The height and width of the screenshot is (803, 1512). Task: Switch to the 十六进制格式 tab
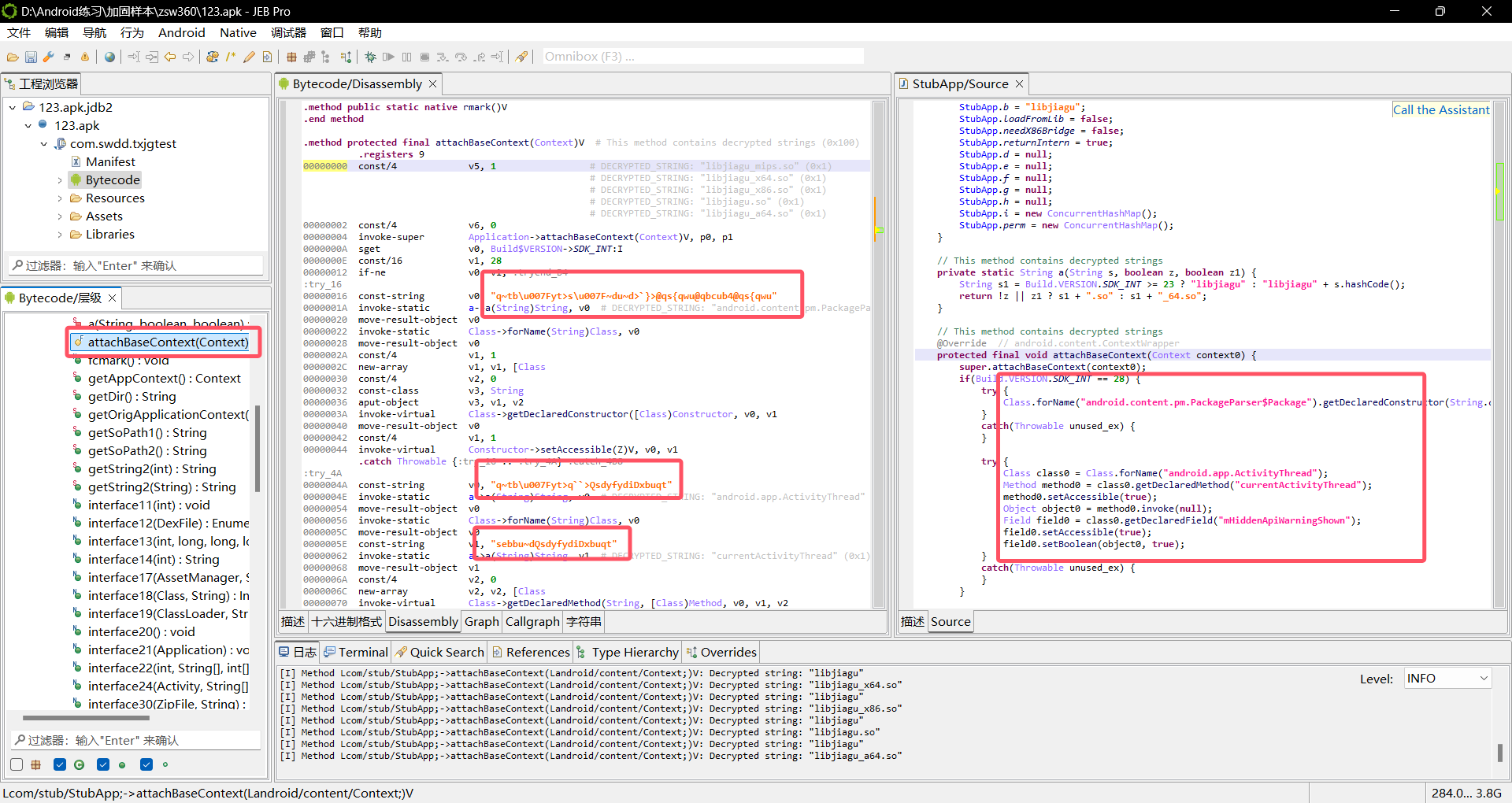click(346, 621)
